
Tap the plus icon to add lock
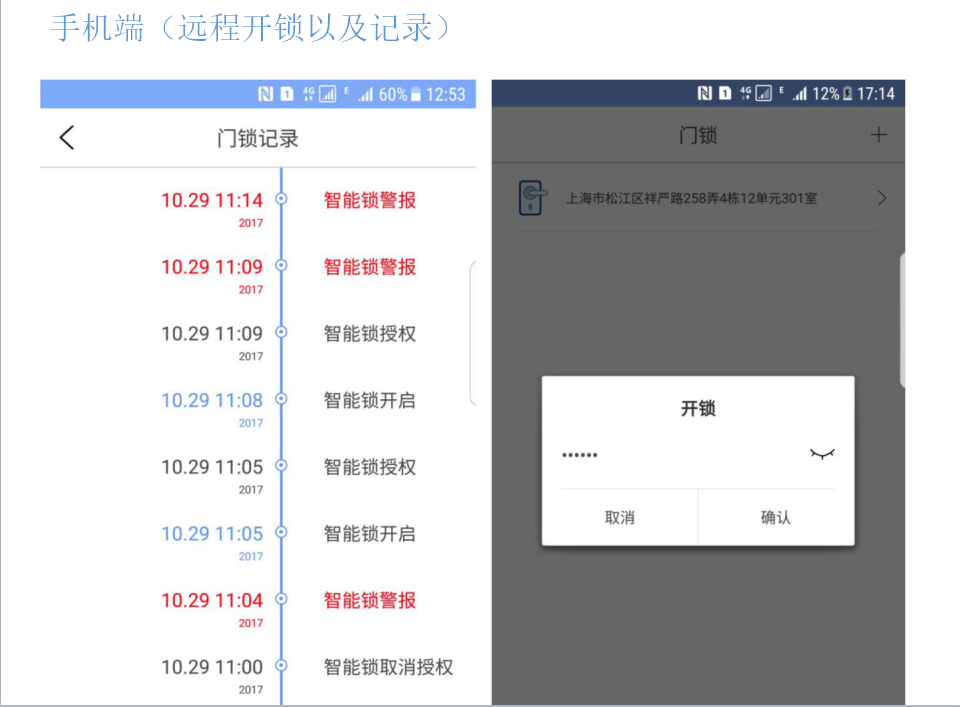pyautogui.click(x=878, y=135)
